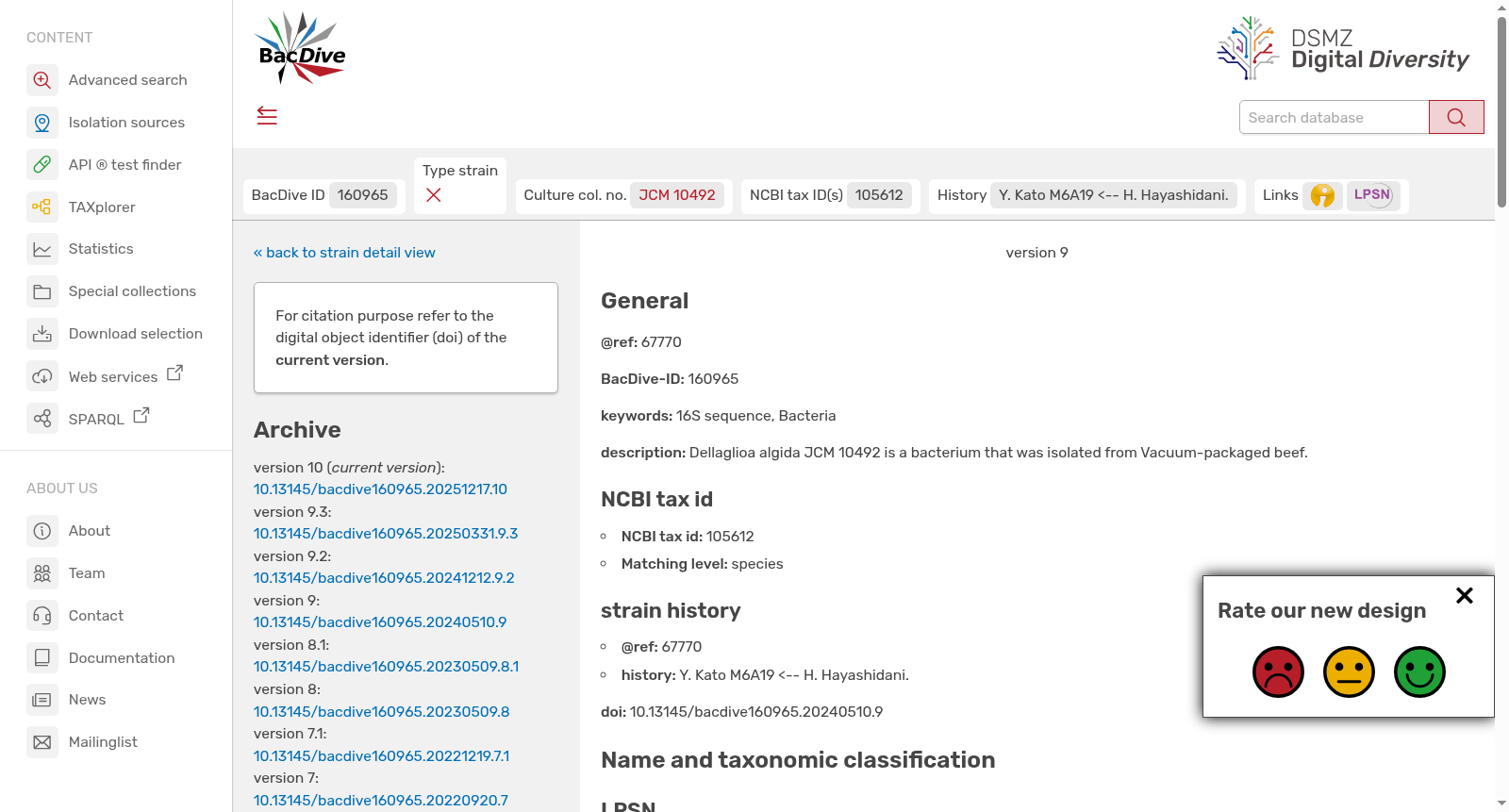The width and height of the screenshot is (1509, 812).
Task: Open the Documentation book icon
Action: pyautogui.click(x=42, y=657)
